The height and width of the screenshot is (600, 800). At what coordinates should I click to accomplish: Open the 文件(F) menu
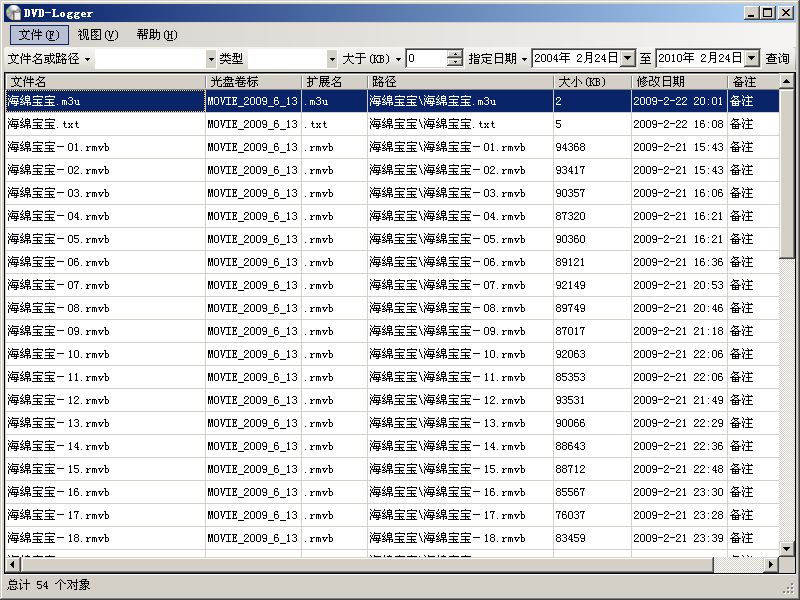(x=39, y=35)
